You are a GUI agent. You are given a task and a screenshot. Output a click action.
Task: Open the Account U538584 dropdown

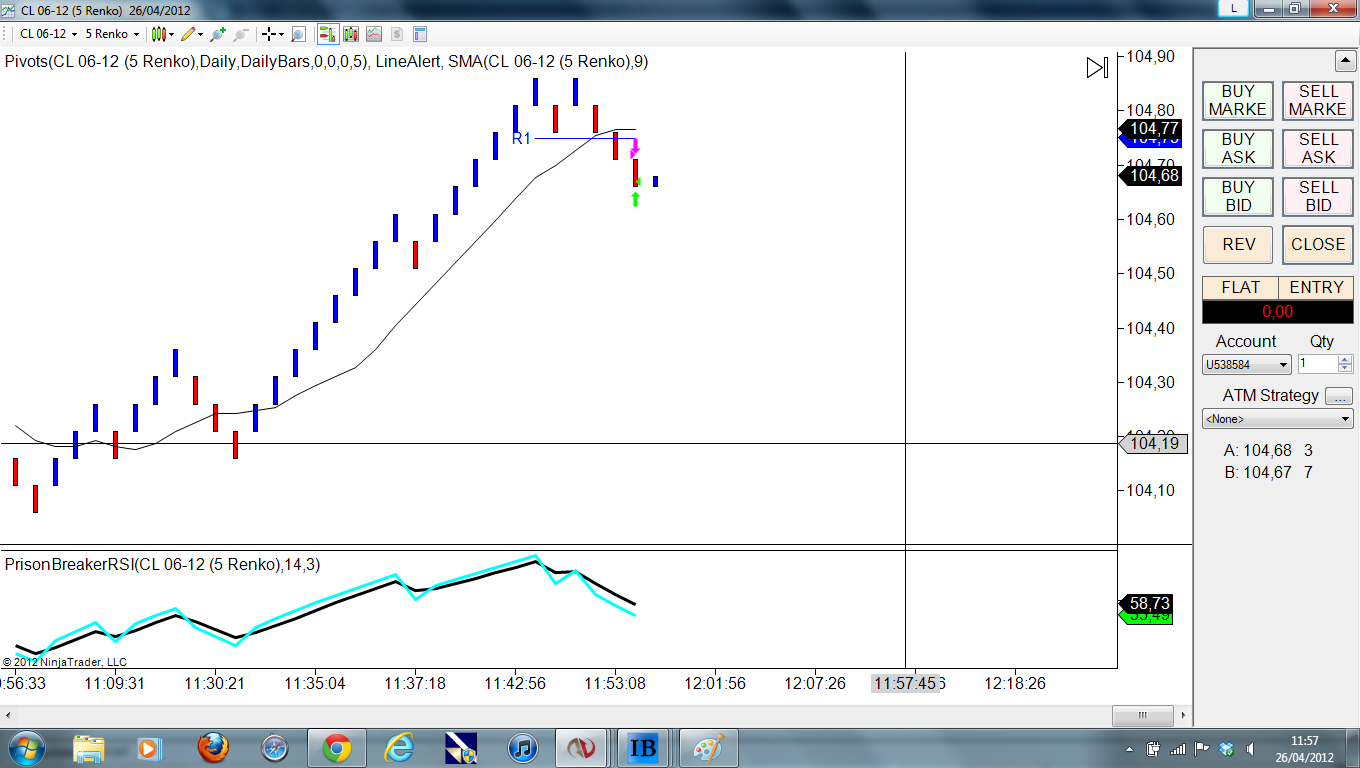pyautogui.click(x=1246, y=365)
